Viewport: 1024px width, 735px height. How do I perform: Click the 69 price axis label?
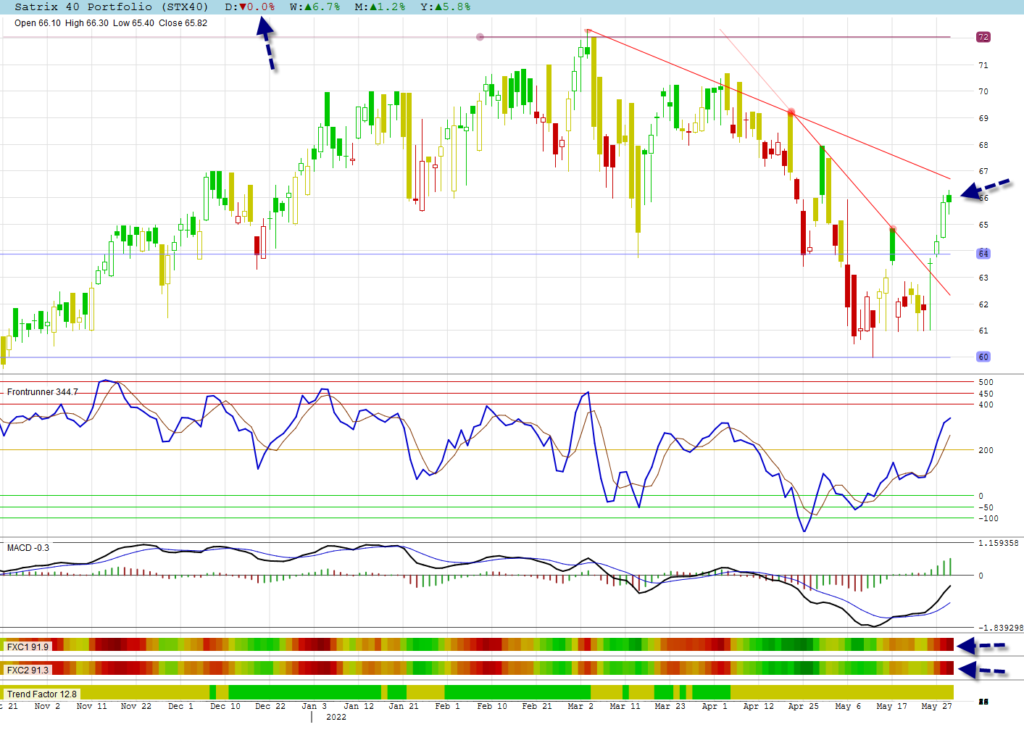[x=983, y=118]
